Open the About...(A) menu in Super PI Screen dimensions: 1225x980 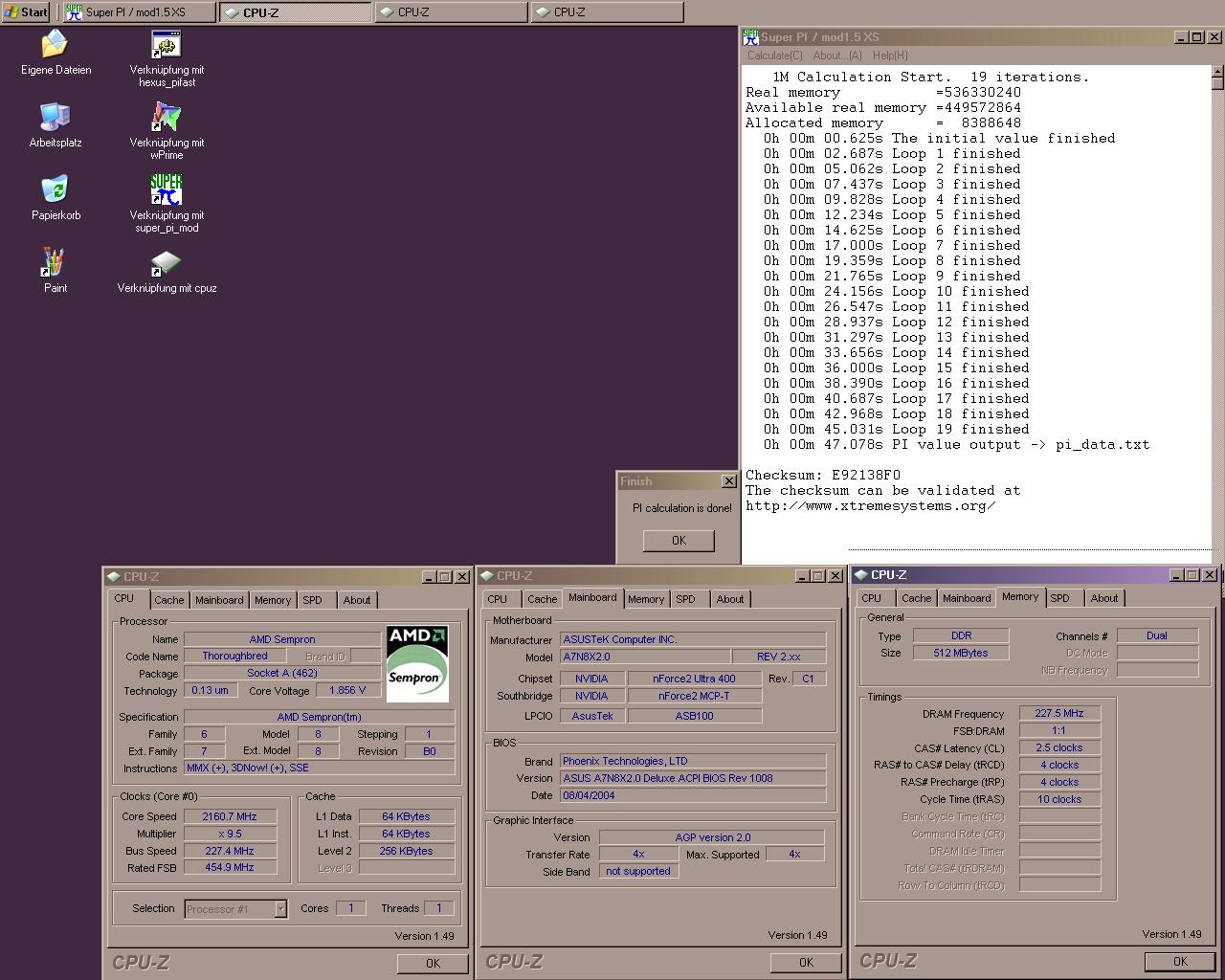[x=837, y=56]
